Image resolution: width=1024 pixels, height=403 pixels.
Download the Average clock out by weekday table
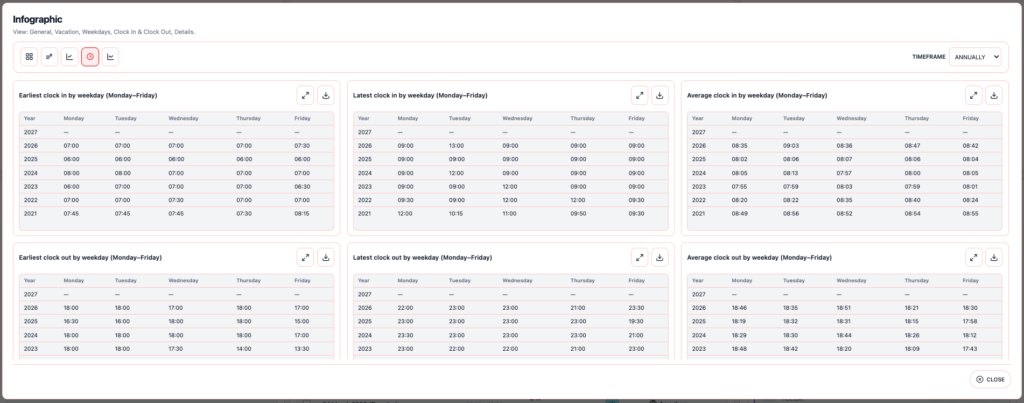pos(994,257)
